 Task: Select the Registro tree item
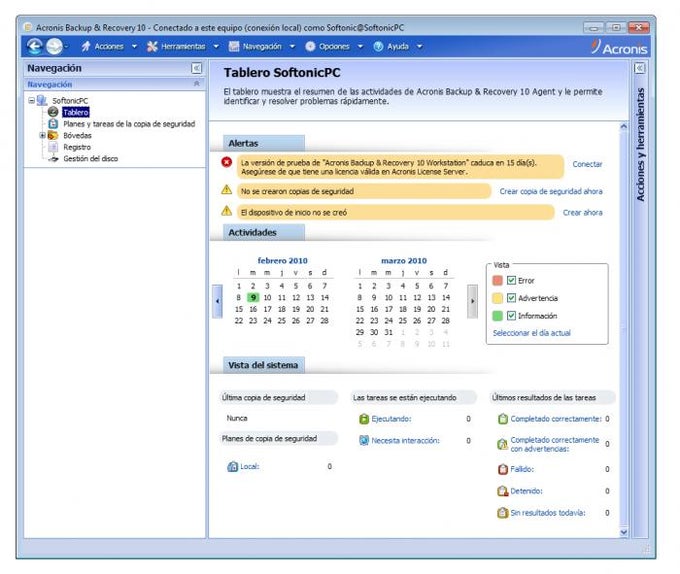point(77,147)
